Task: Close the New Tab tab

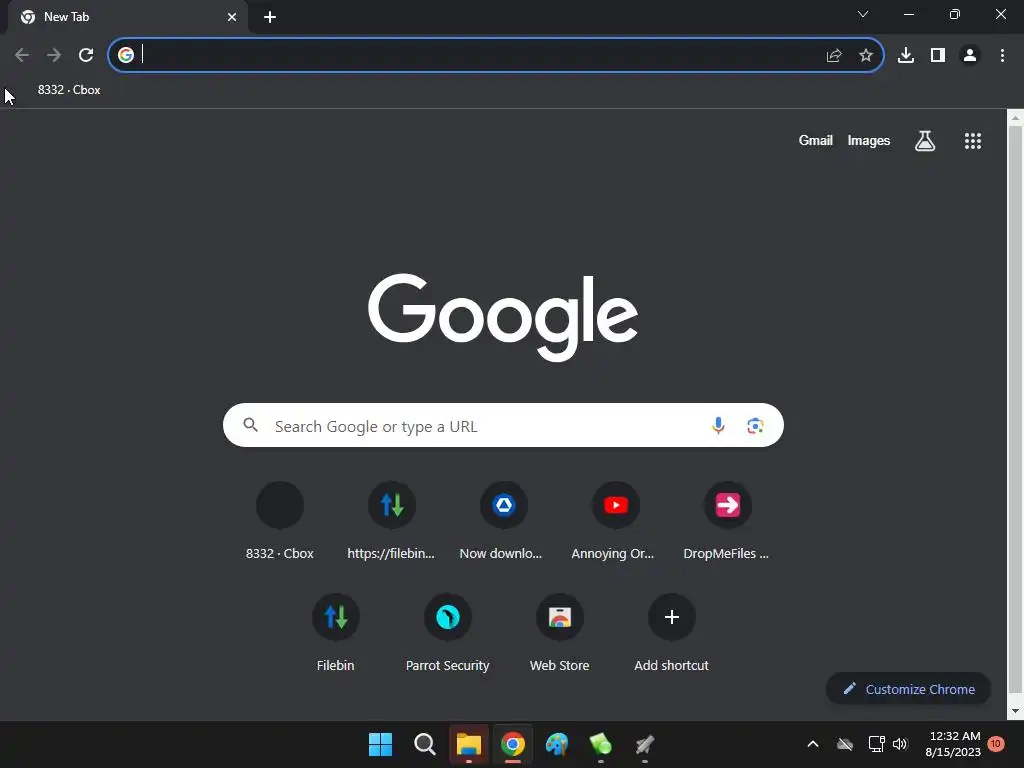Action: 232,17
